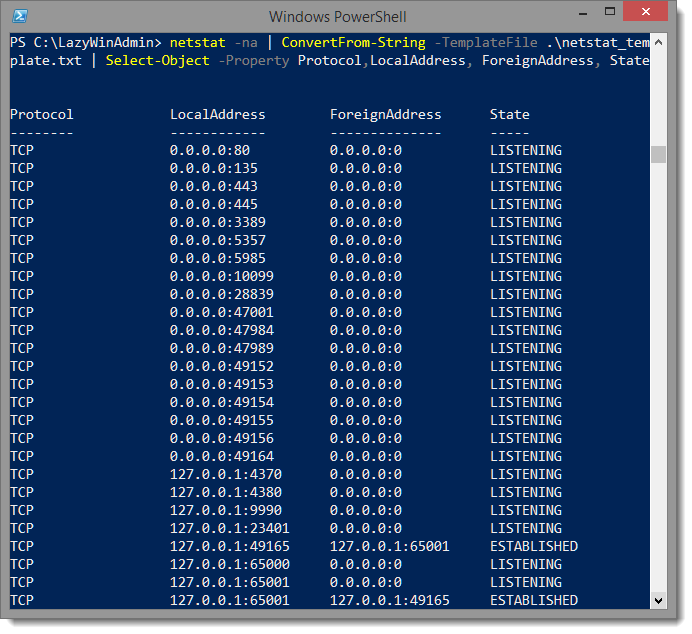The height and width of the screenshot is (634, 692).
Task: Click the ConvertFrom-String cmdlet text
Action: tap(354, 43)
